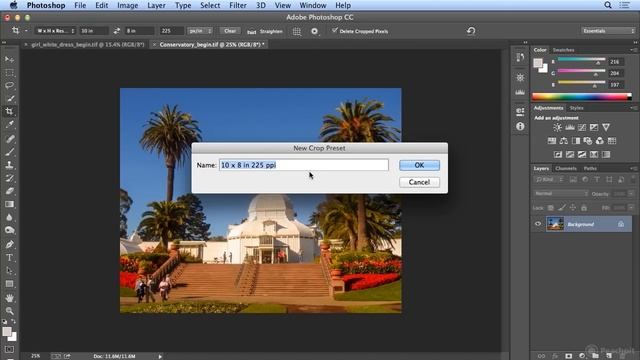The image size is (640, 360).
Task: Open the History panel icon
Action: click(520, 57)
